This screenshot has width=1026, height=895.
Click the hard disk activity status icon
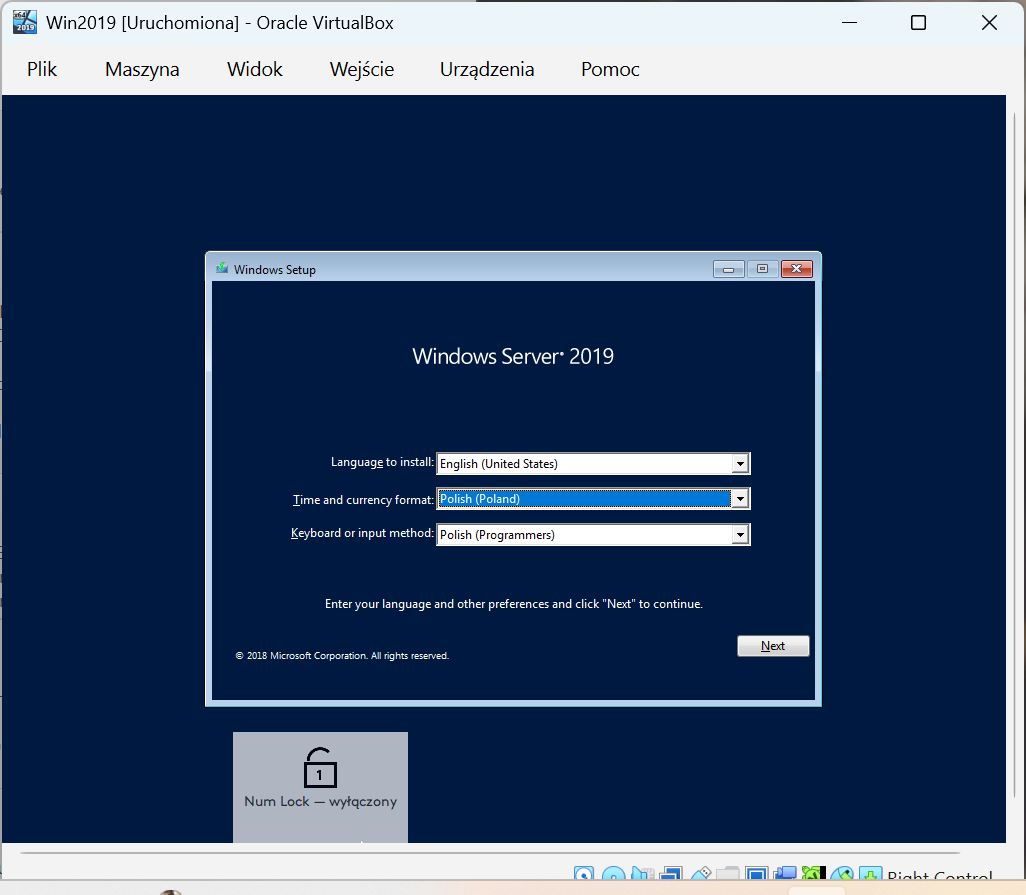(x=584, y=878)
